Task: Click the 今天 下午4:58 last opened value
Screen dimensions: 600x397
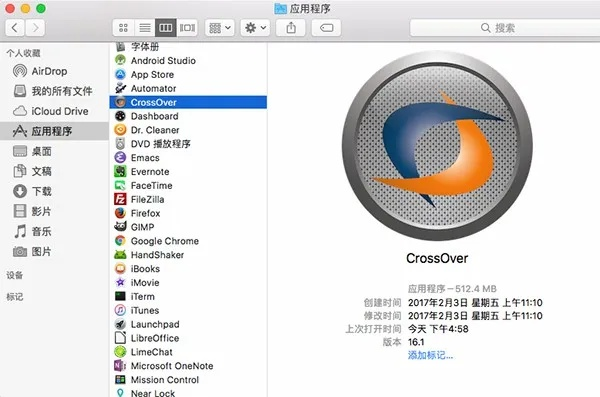Action: coord(438,329)
